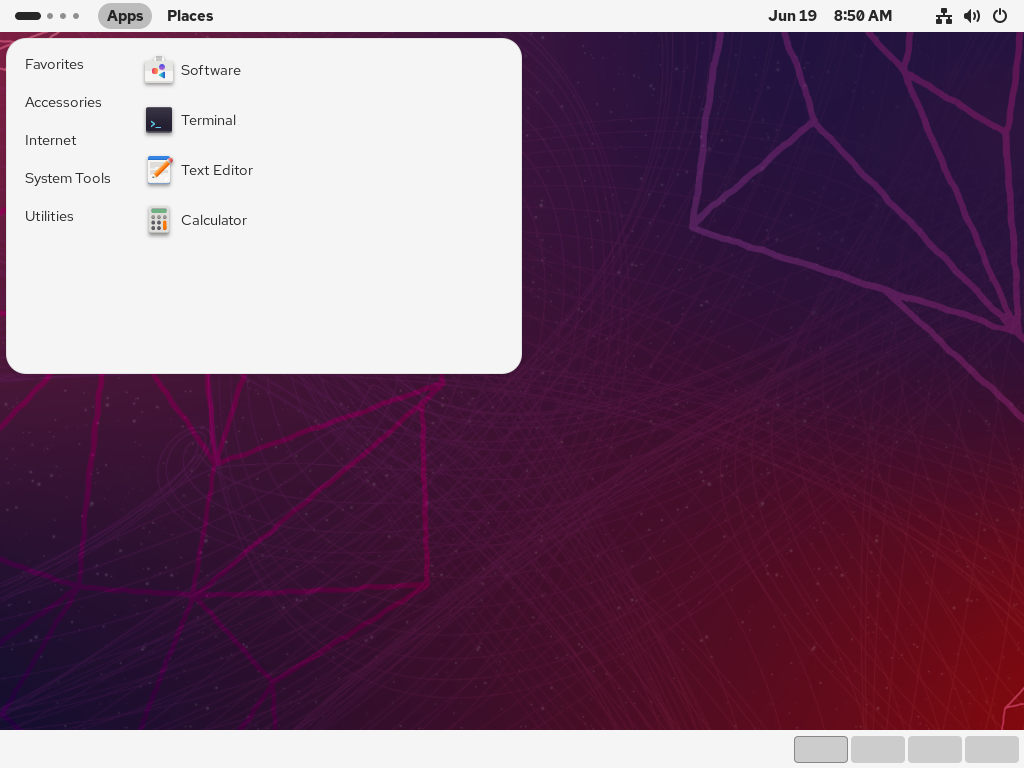1024x768 pixels.
Task: Expand the Places menu
Action: point(190,16)
